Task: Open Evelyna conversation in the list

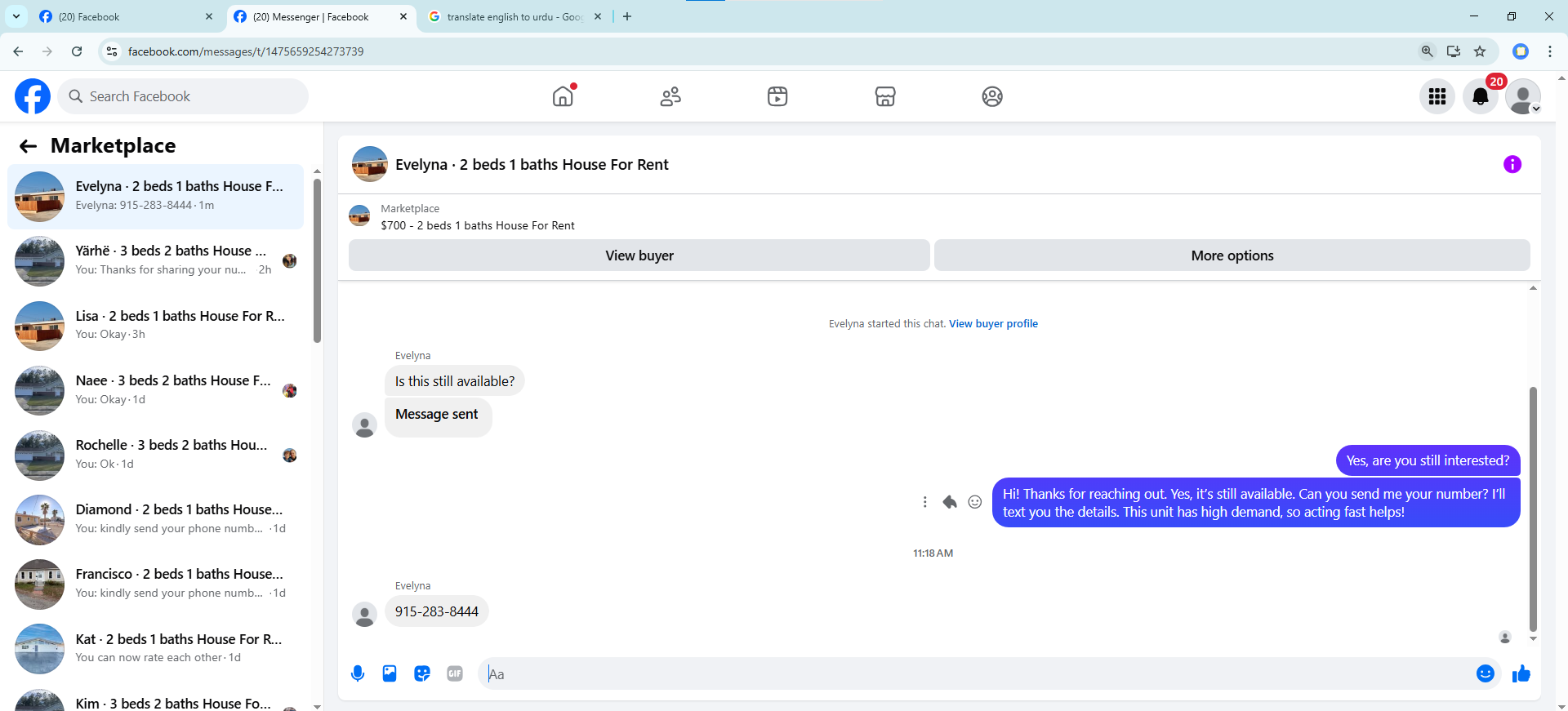Action: [155, 197]
